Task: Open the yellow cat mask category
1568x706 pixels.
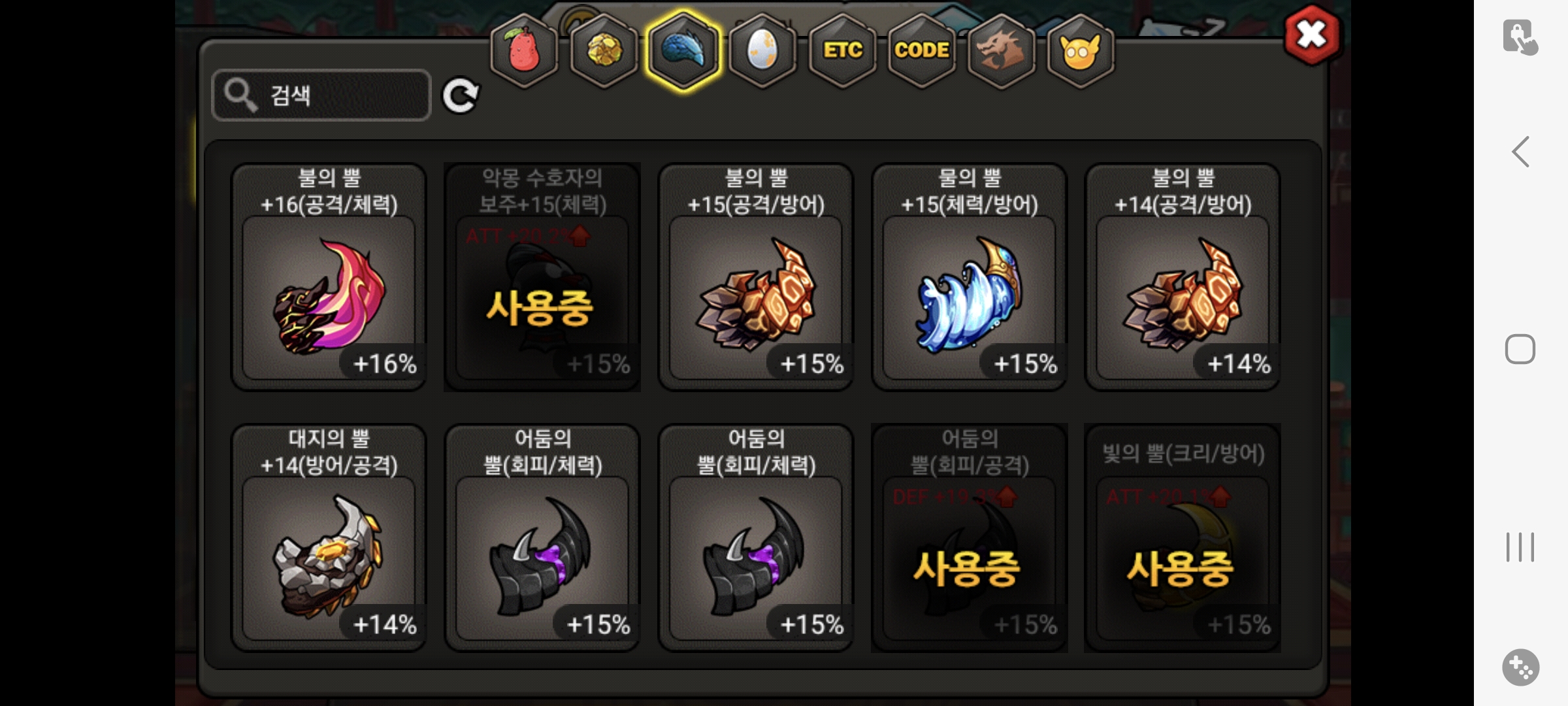Action: pos(1080,50)
